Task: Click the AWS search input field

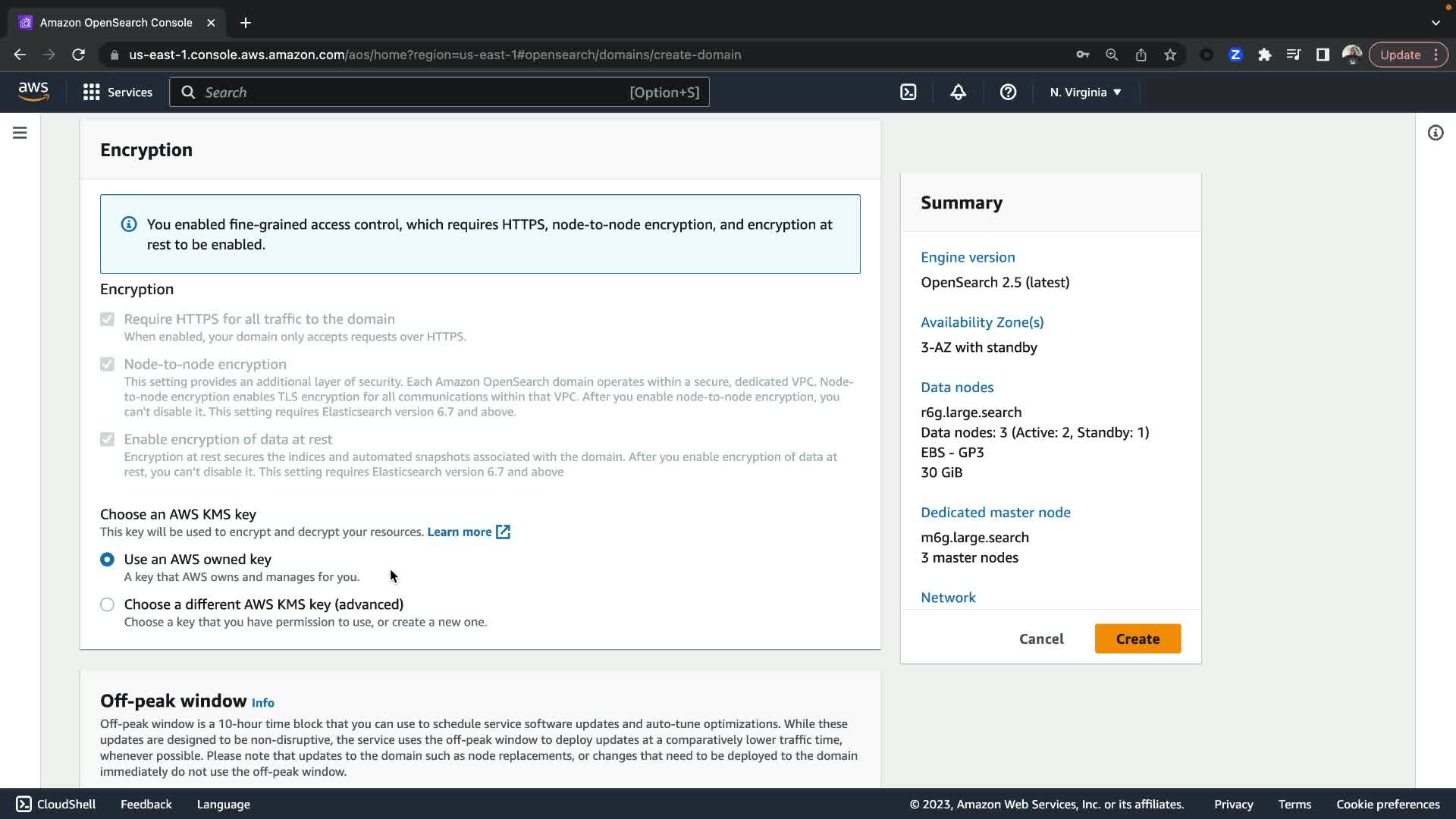Action: click(417, 93)
